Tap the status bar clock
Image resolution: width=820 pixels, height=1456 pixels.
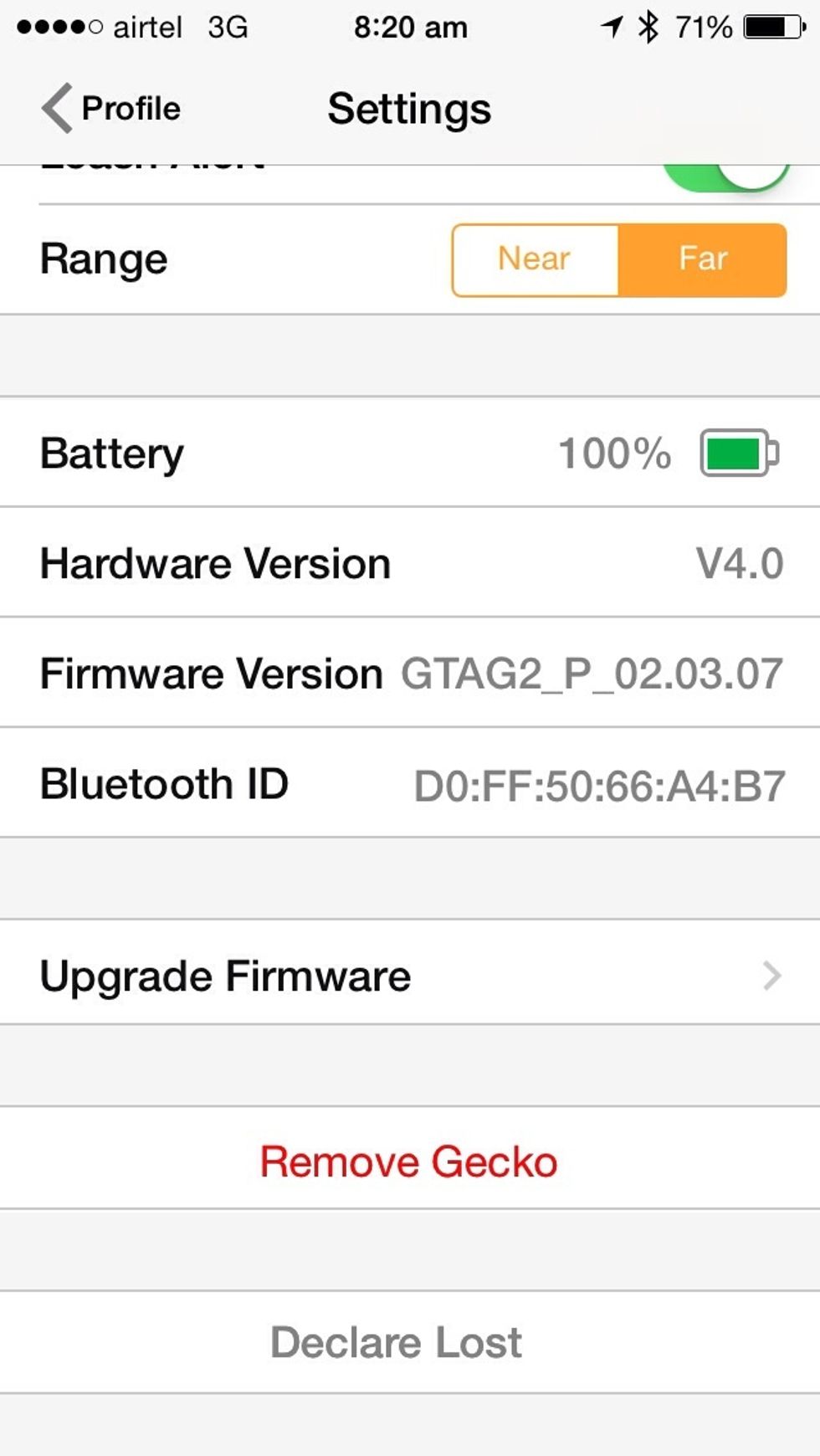click(x=410, y=27)
